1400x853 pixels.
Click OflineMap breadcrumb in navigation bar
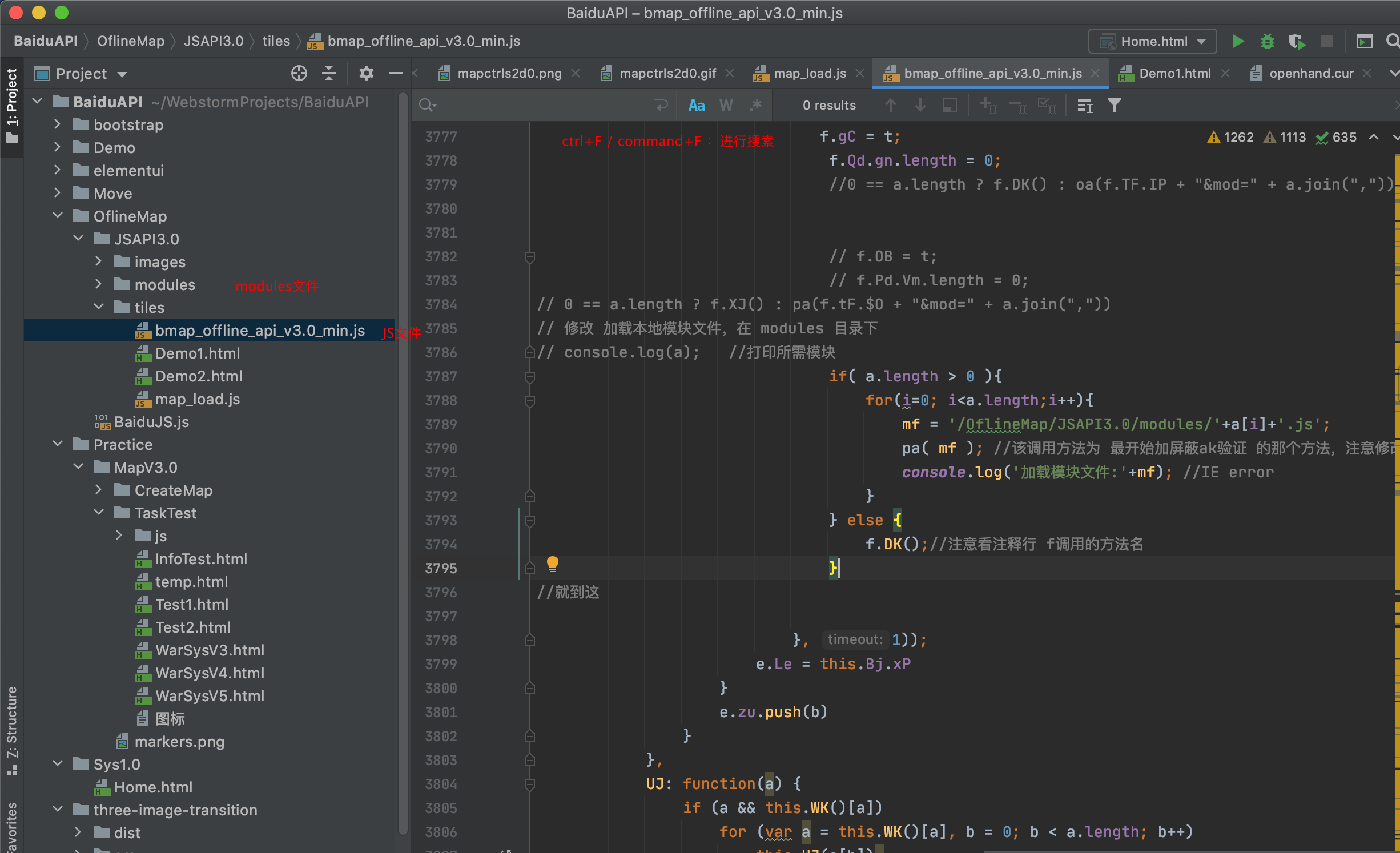pyautogui.click(x=131, y=41)
